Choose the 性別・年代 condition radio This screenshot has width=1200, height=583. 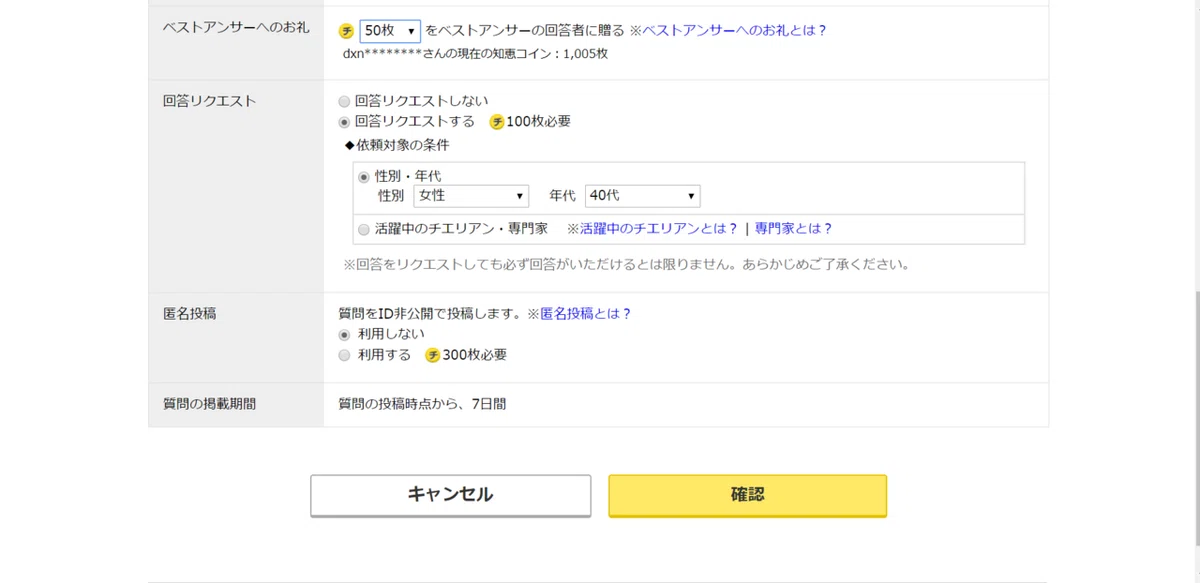coord(364,176)
